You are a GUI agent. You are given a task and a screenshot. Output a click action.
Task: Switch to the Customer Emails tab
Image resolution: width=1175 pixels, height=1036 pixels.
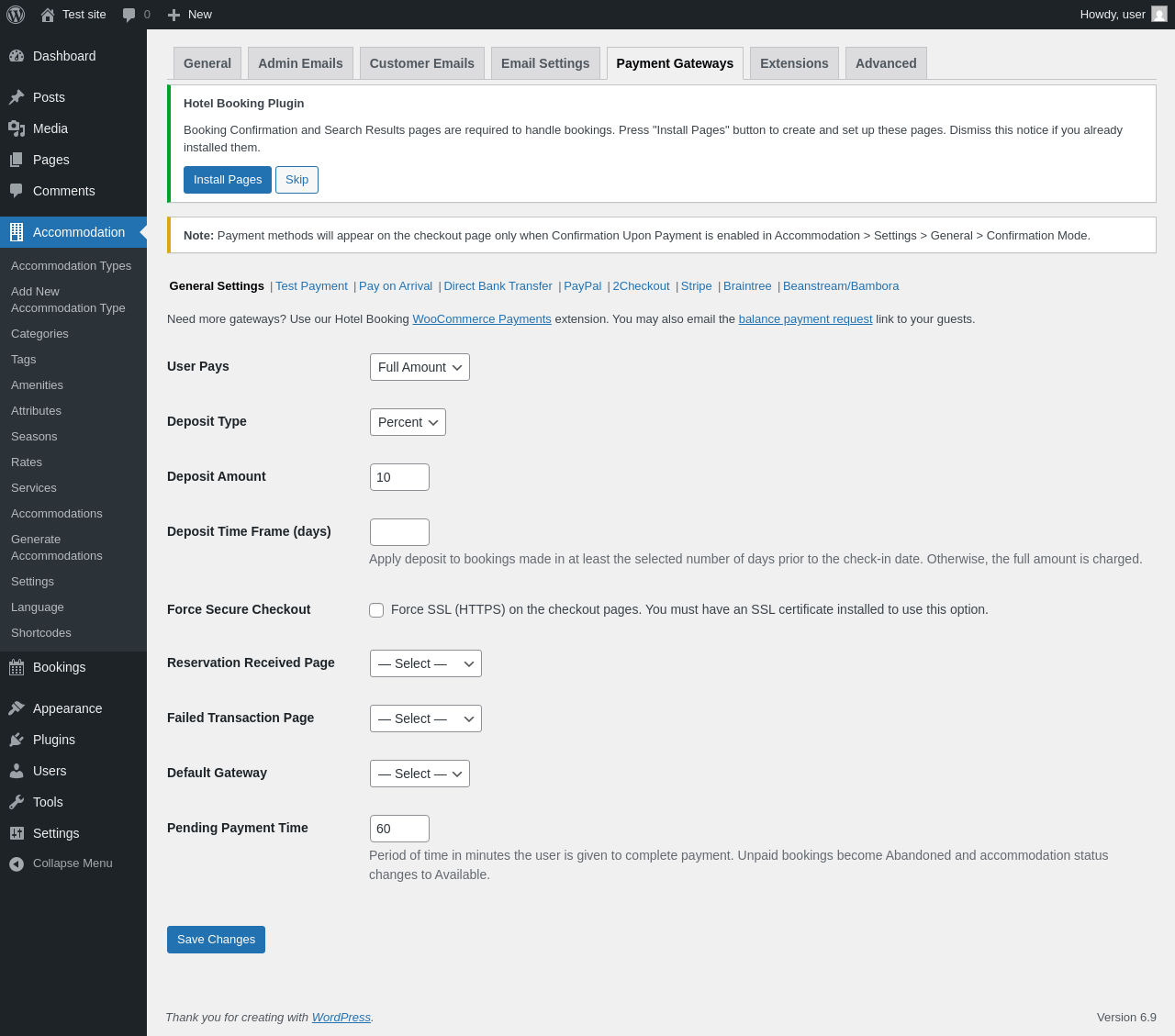tap(422, 63)
